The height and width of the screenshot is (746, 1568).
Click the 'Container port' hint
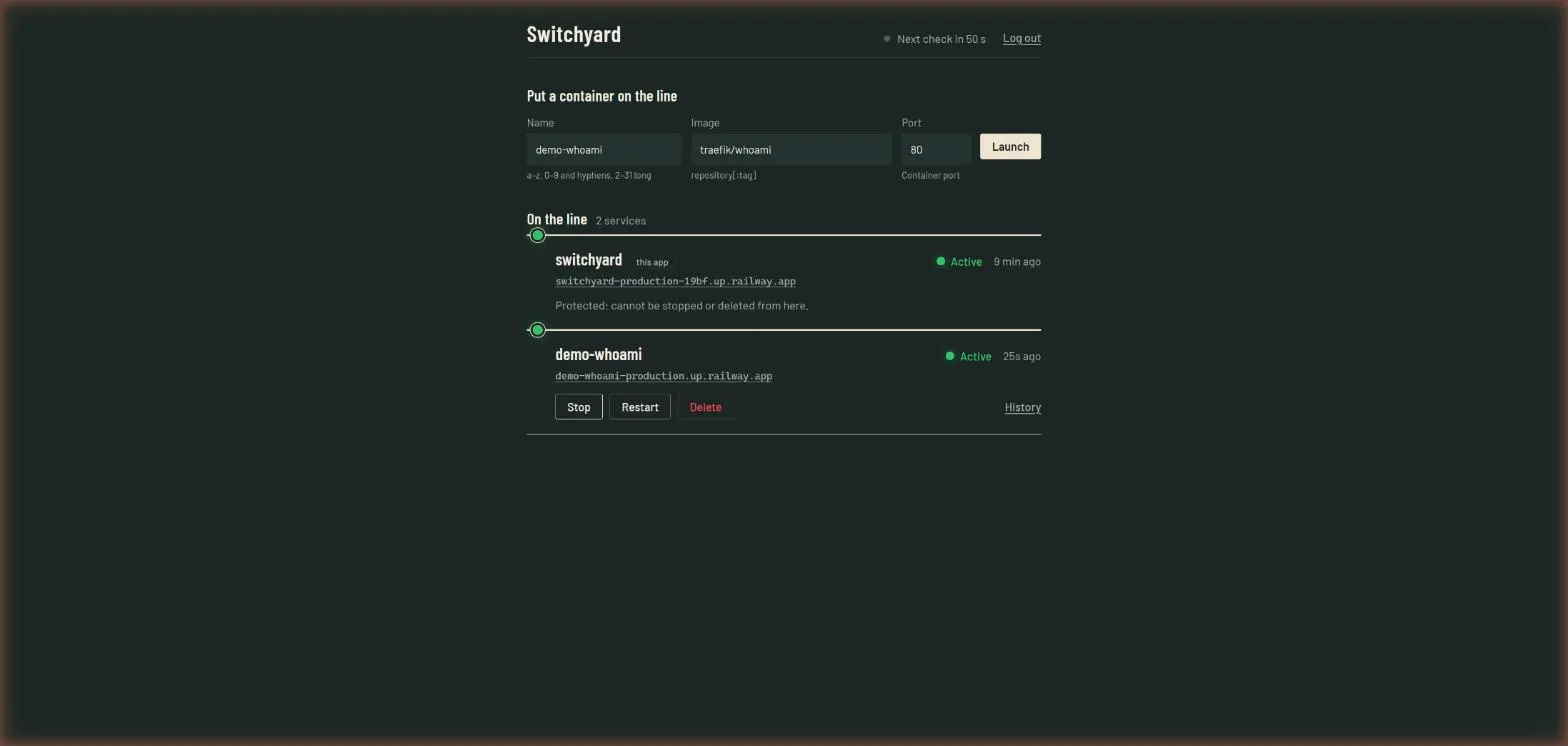931,175
